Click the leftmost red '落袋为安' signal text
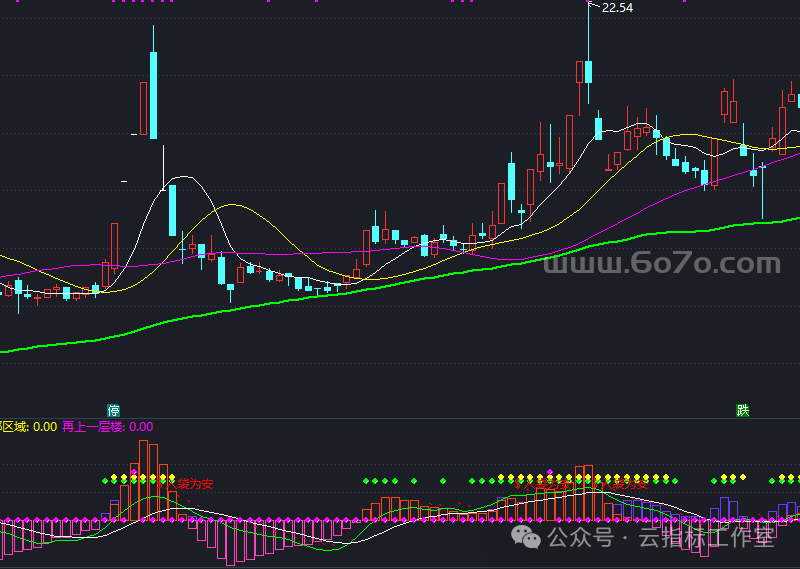This screenshot has height=569, width=800. point(194,484)
